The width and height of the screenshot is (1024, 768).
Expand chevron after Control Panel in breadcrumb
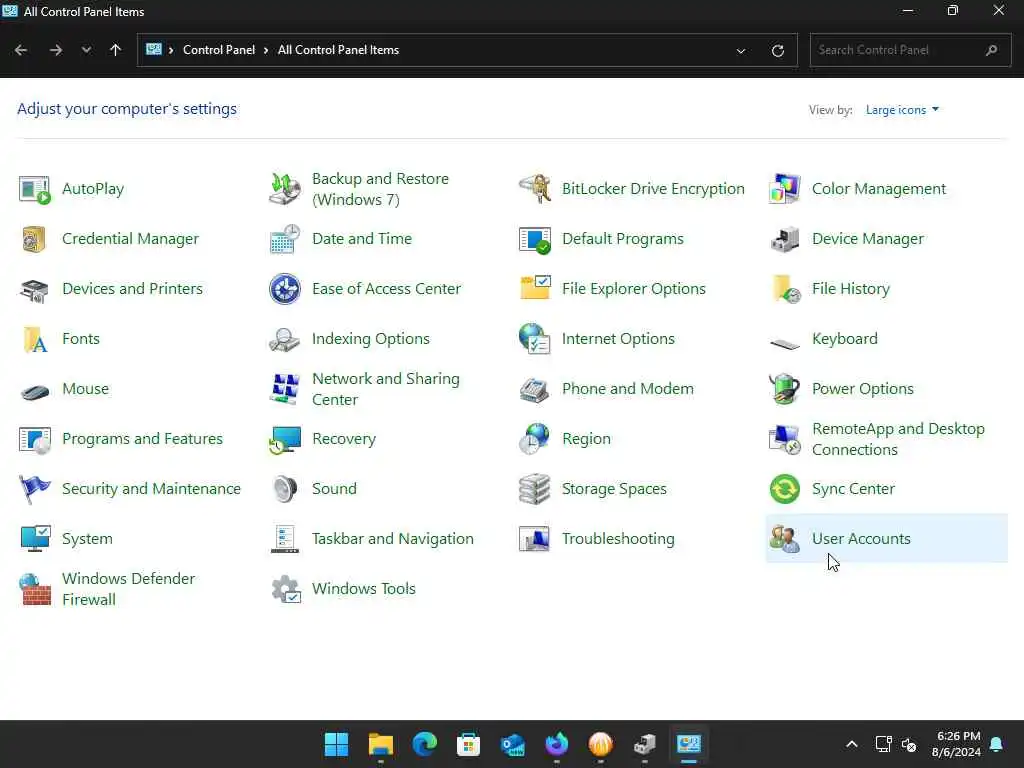266,50
